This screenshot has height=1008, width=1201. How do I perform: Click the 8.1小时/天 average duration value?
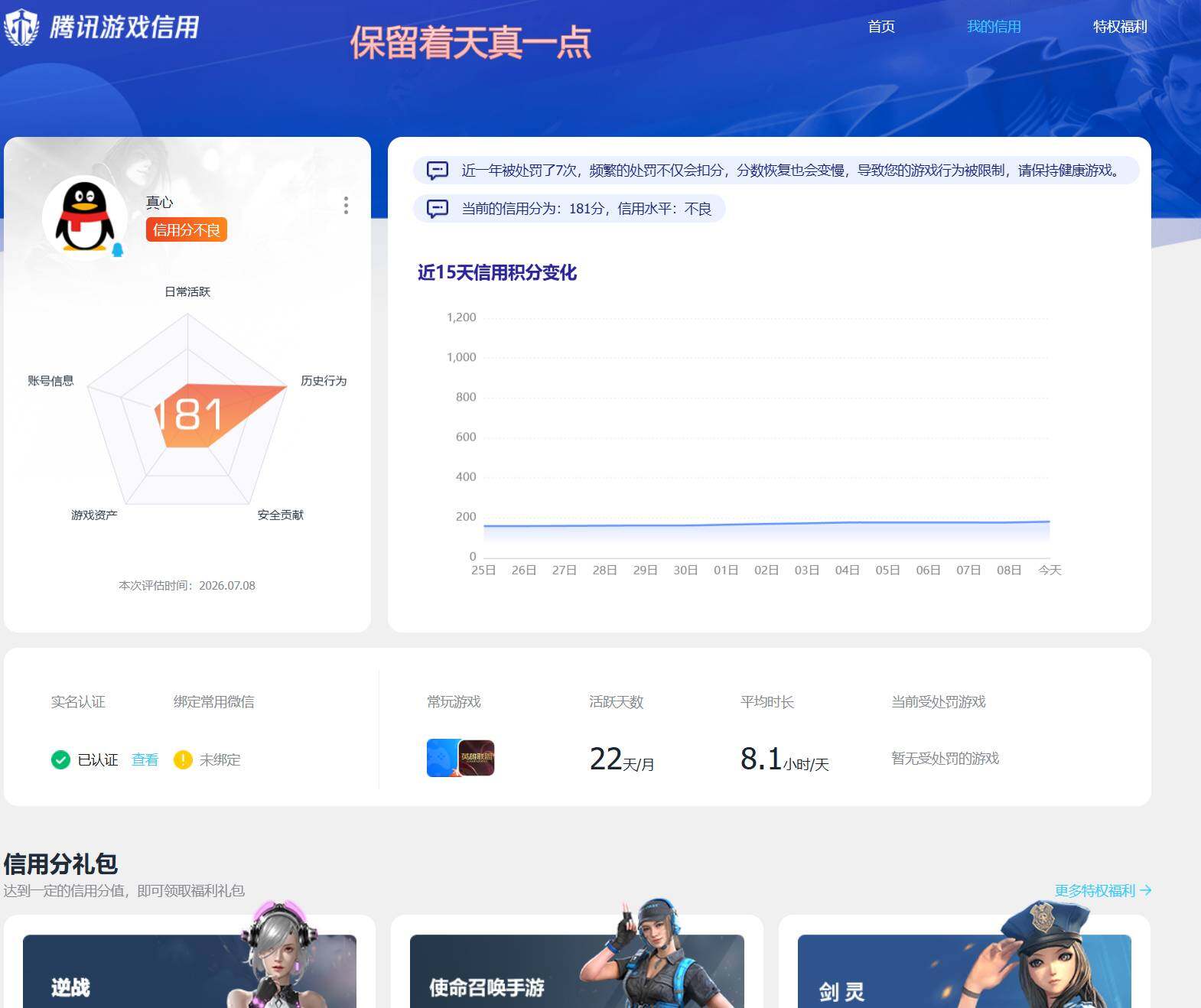pyautogui.click(x=784, y=759)
